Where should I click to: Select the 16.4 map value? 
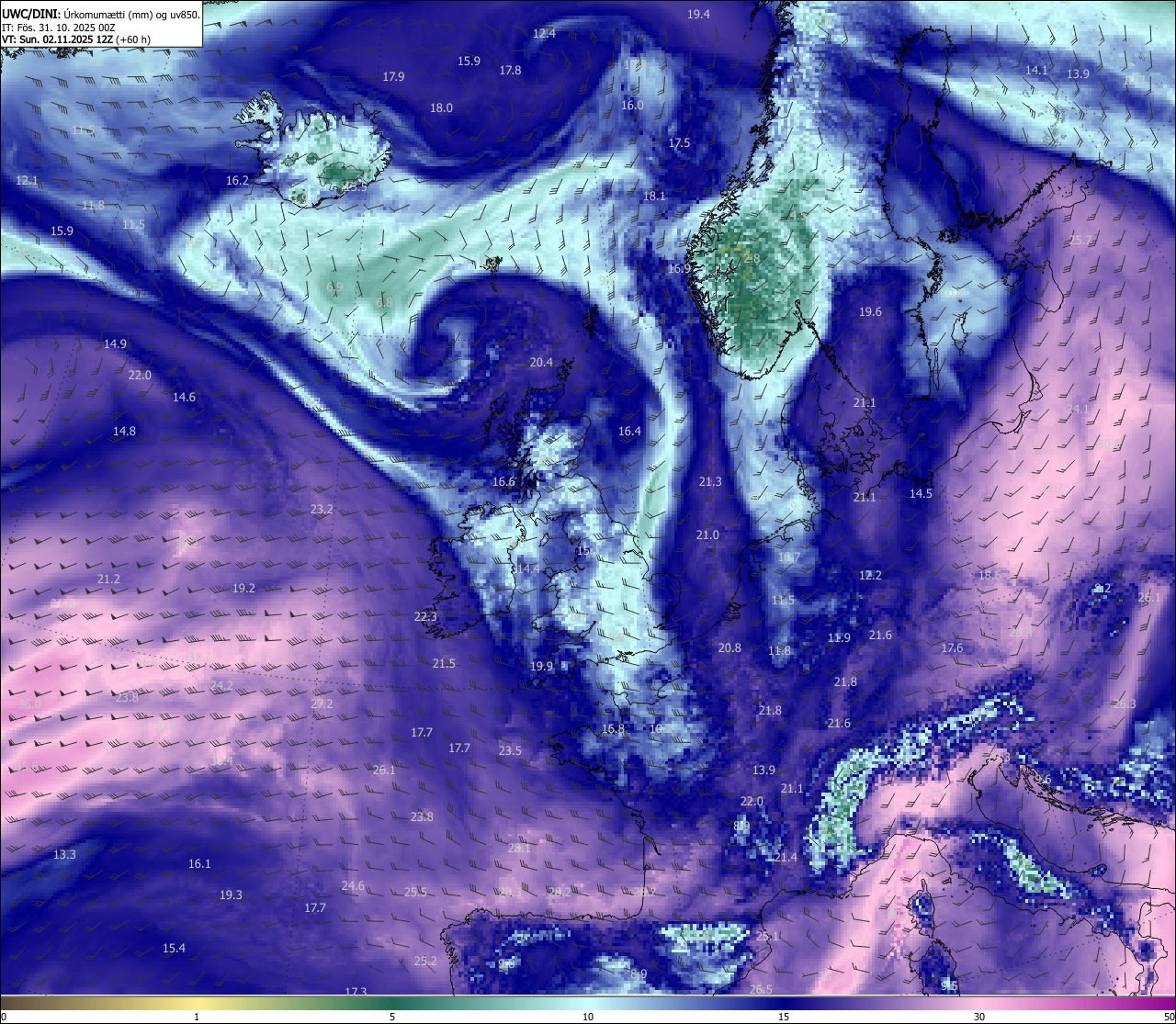click(629, 431)
